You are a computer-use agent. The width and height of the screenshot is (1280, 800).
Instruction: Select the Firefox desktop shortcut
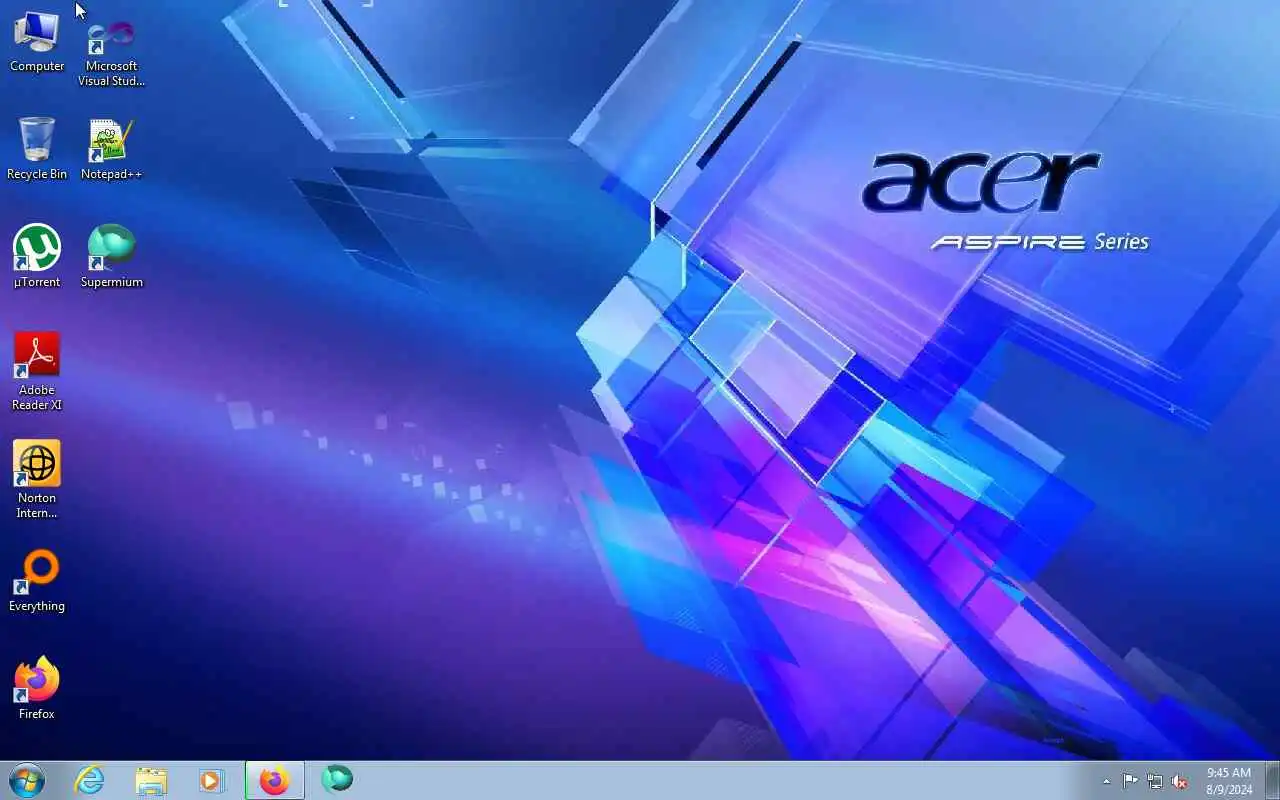(37, 689)
